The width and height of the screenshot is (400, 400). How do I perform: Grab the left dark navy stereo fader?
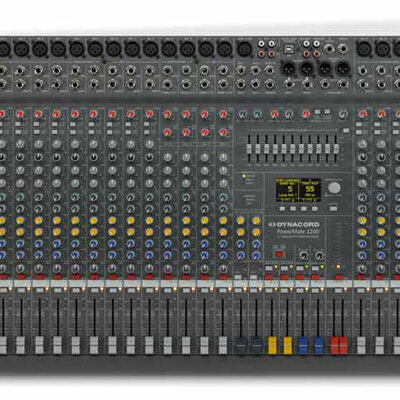pos(241,345)
